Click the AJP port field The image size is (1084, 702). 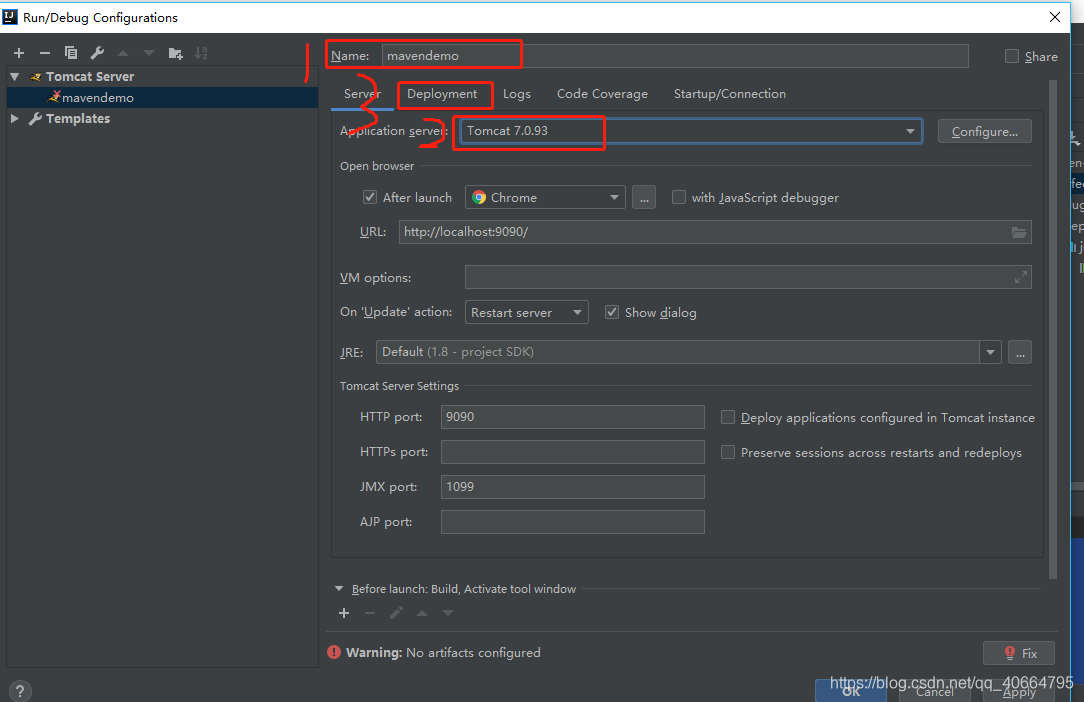572,522
